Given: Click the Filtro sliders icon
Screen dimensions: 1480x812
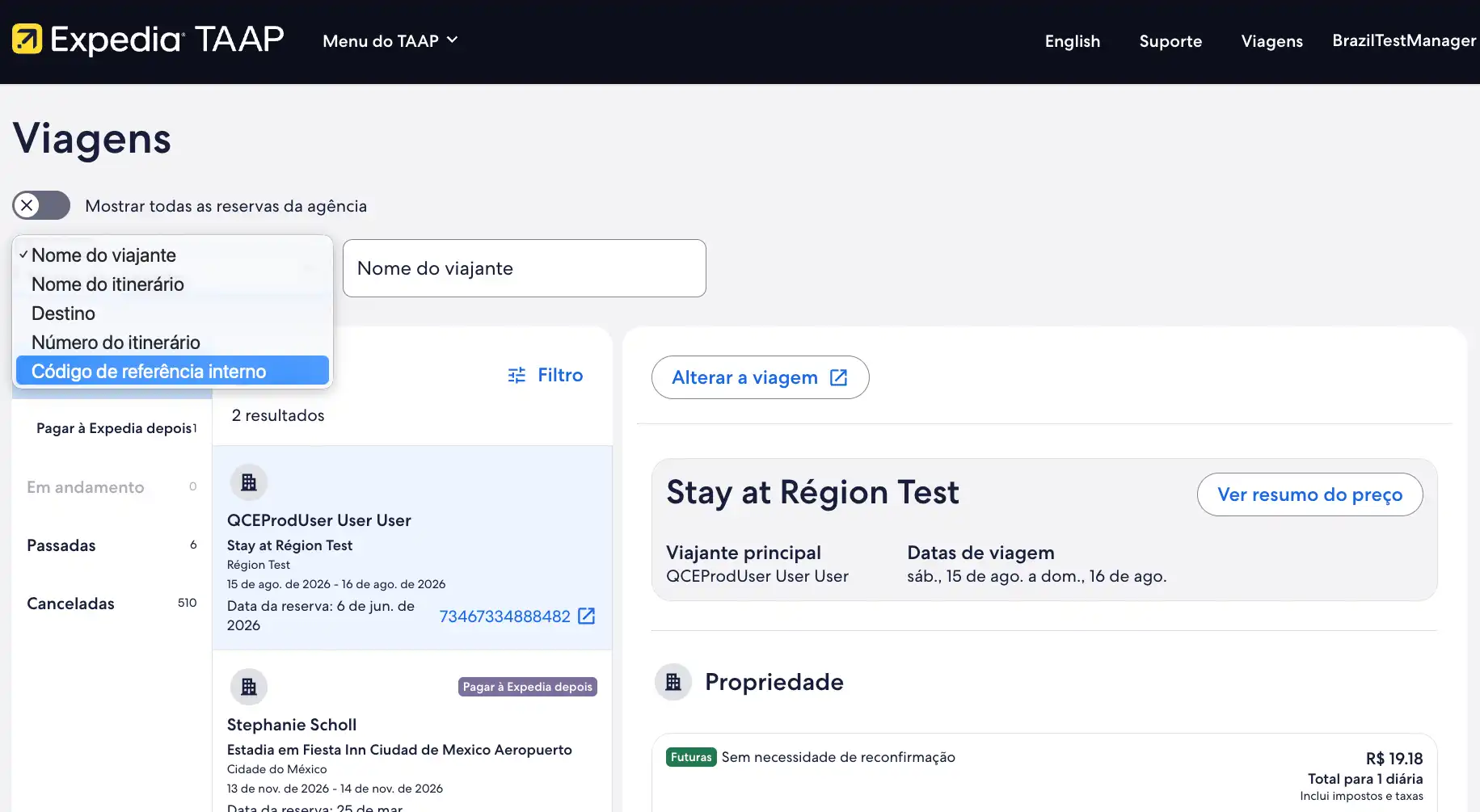Looking at the screenshot, I should pyautogui.click(x=517, y=375).
